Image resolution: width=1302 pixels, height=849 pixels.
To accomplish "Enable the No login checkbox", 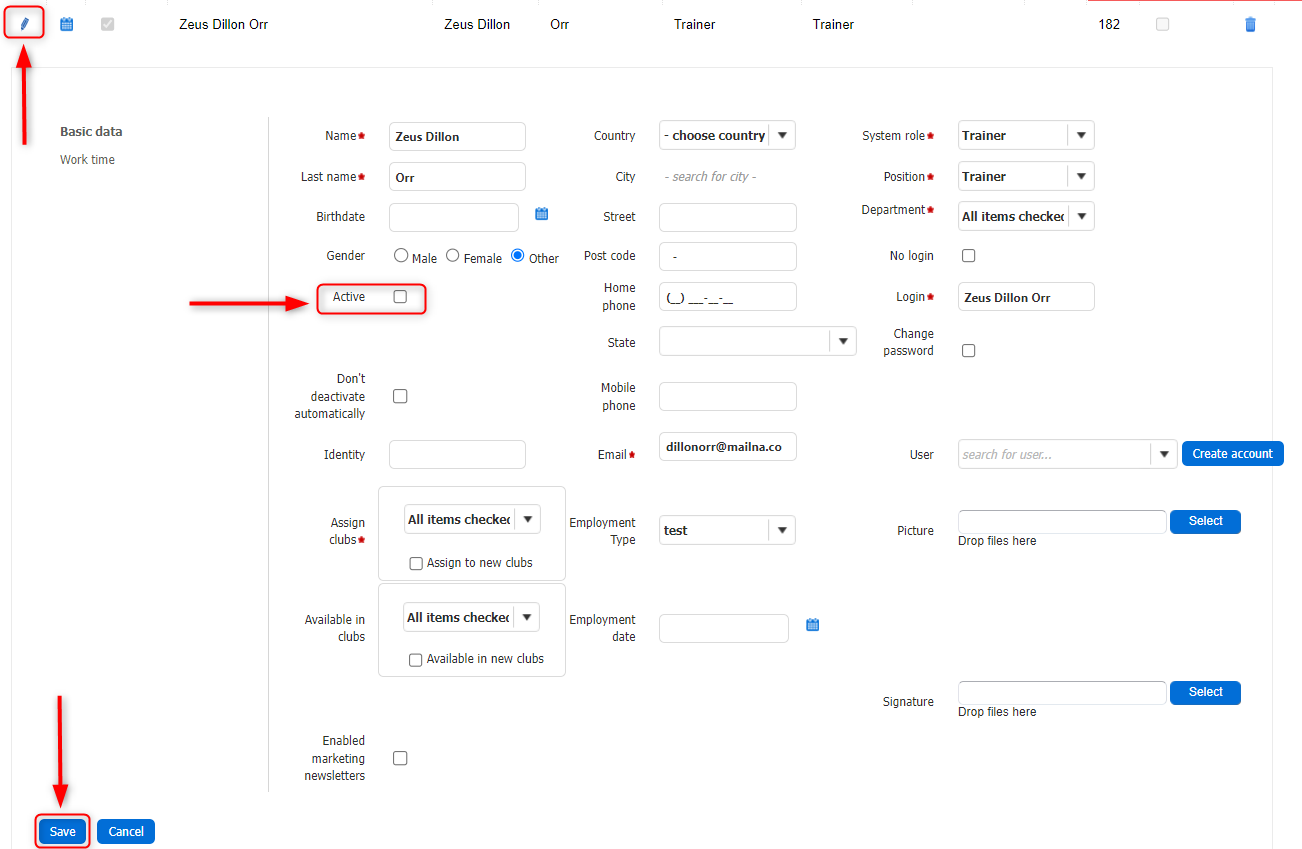I will tap(968, 256).
